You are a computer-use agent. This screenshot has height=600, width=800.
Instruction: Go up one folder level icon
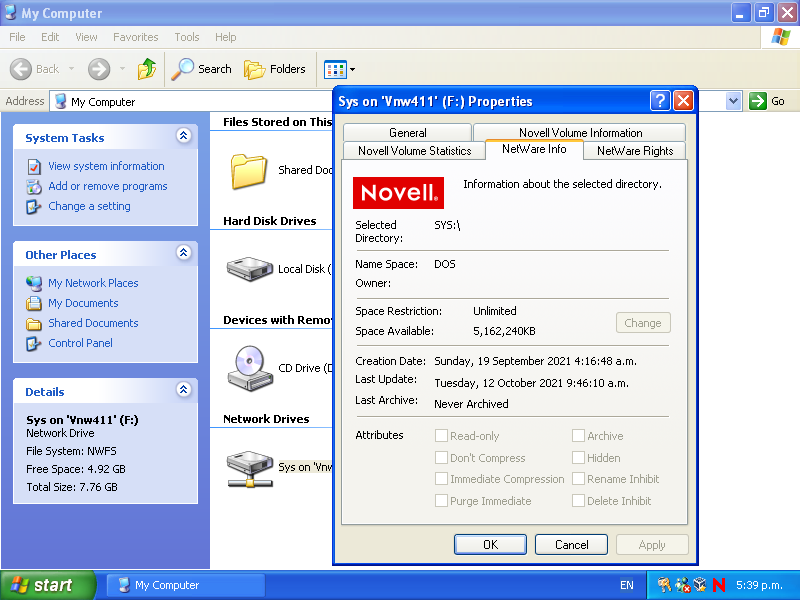tap(147, 69)
